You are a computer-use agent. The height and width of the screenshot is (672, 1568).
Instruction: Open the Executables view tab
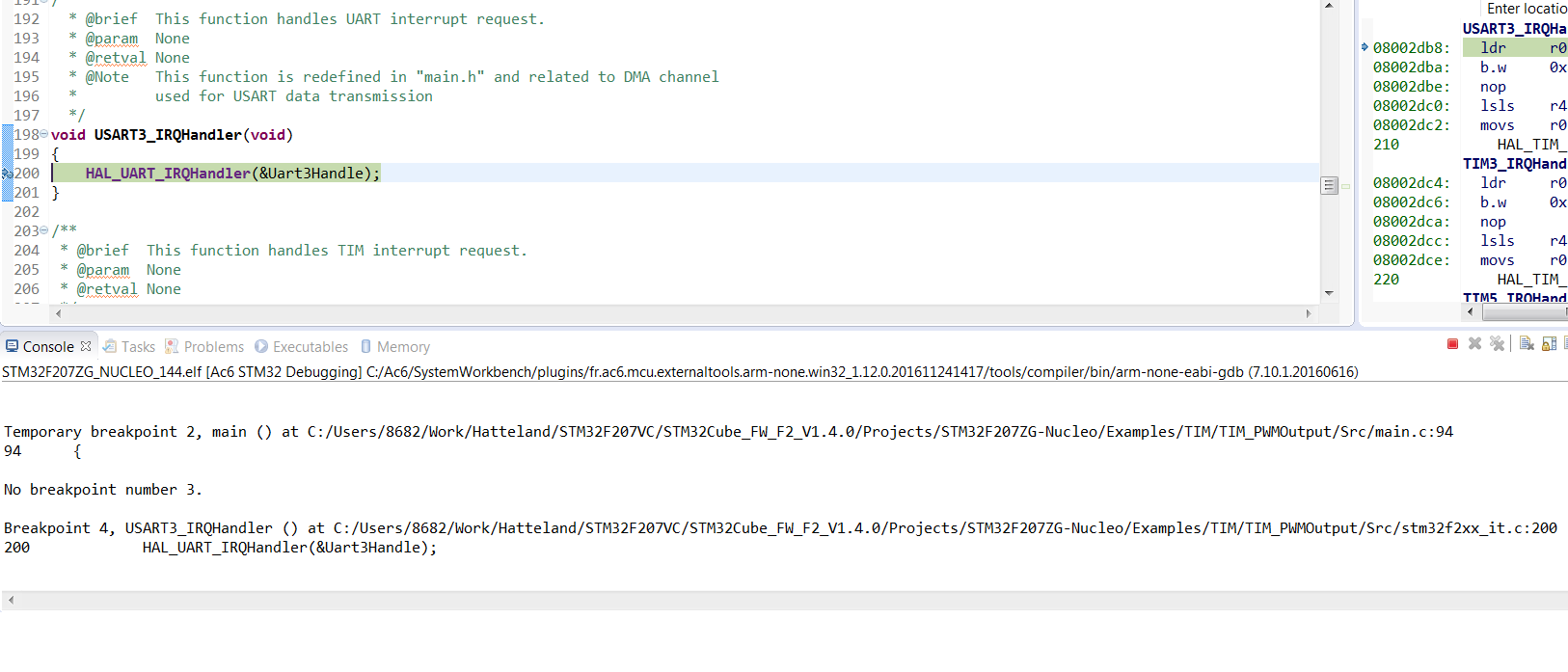301,347
